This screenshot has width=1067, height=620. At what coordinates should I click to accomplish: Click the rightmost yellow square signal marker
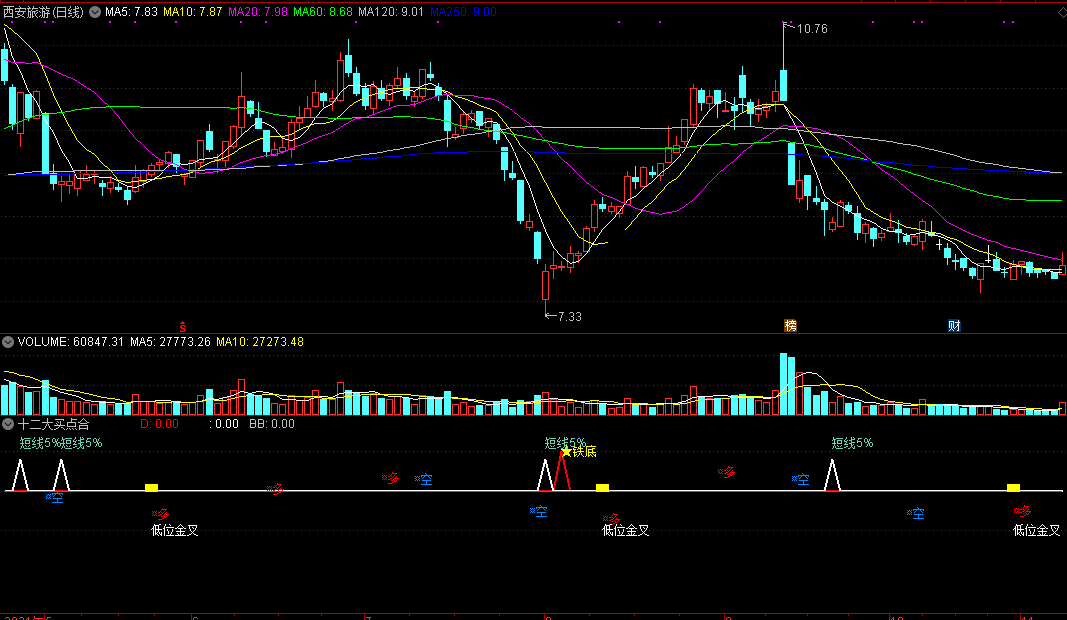(x=1013, y=487)
